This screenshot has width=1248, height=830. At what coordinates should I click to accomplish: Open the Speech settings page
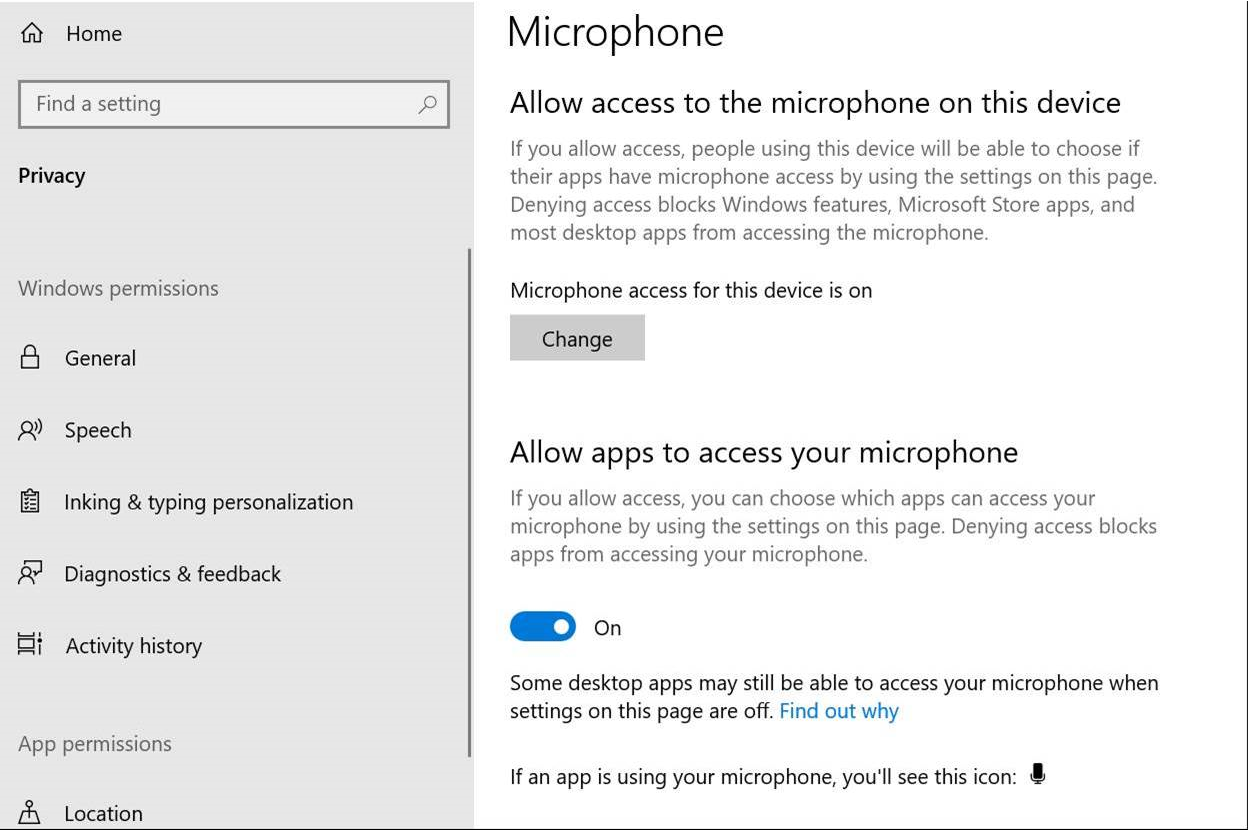point(97,429)
